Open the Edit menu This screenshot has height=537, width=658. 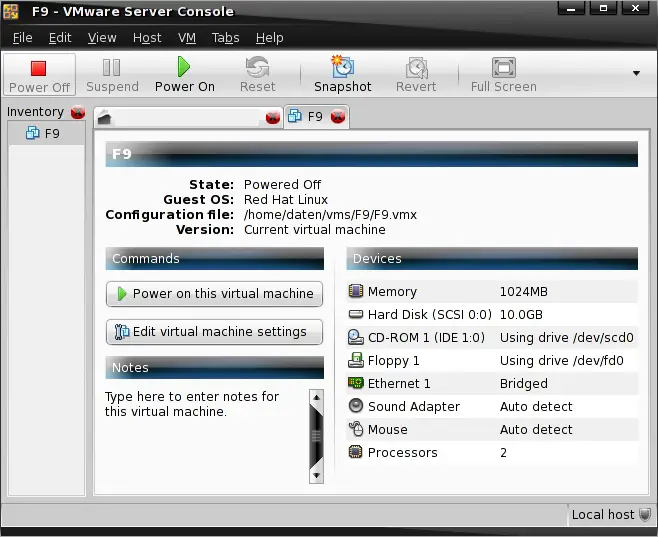tap(60, 38)
